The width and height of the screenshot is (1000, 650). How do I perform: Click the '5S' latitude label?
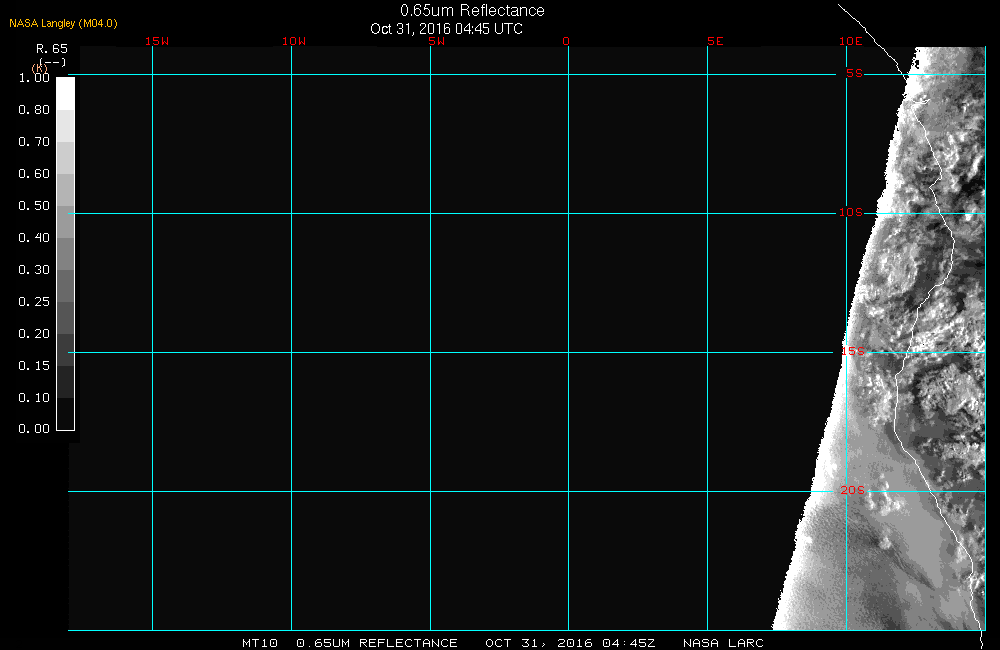[855, 73]
